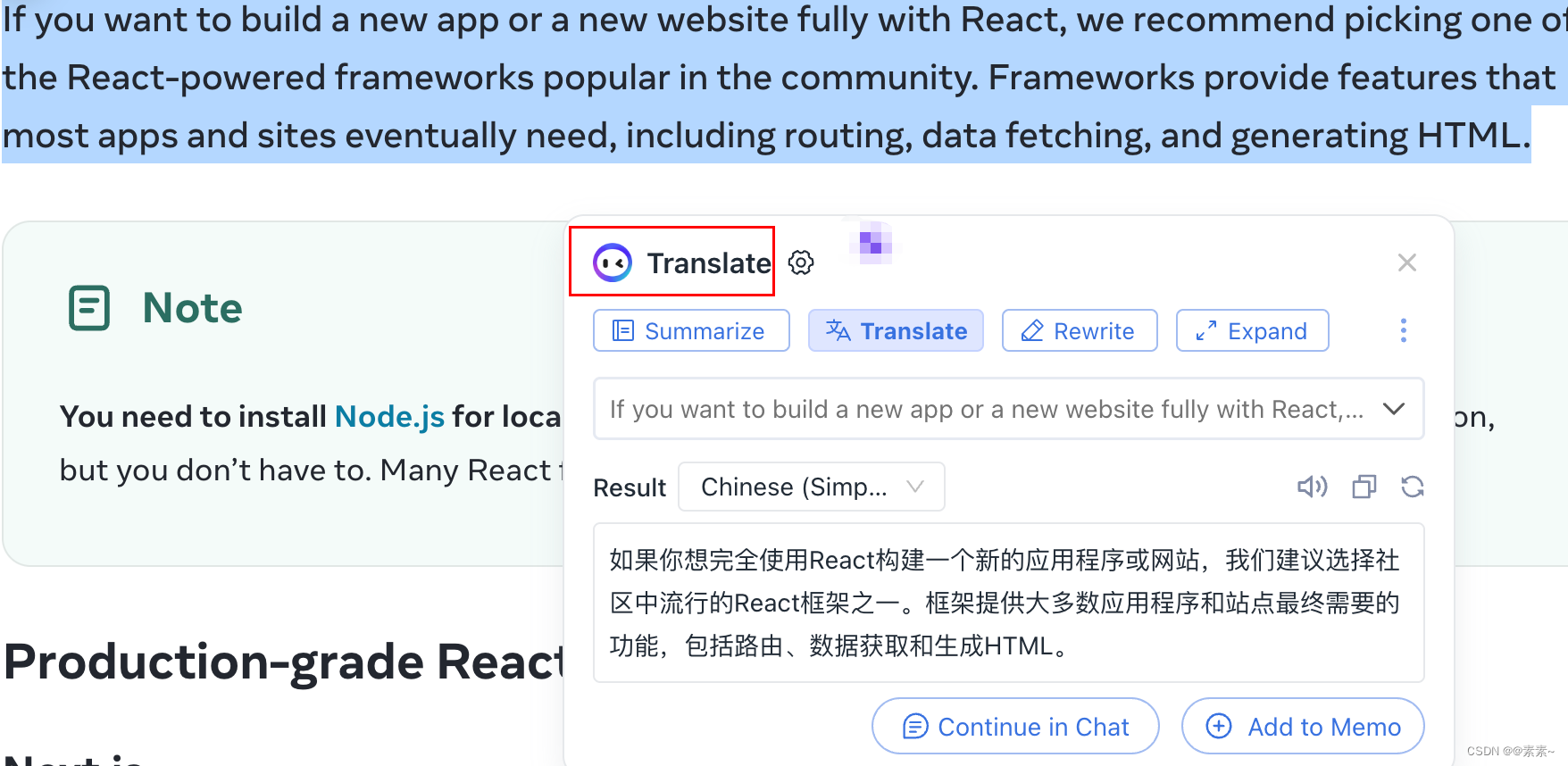Select the Translate action tab
The image size is (1568, 766).
click(x=896, y=330)
